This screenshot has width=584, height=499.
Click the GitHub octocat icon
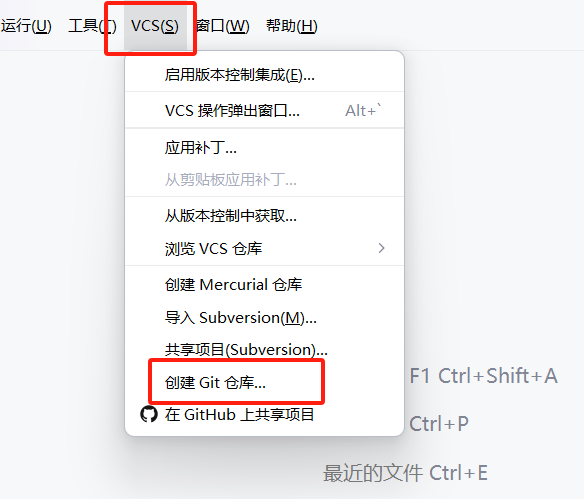point(149,414)
